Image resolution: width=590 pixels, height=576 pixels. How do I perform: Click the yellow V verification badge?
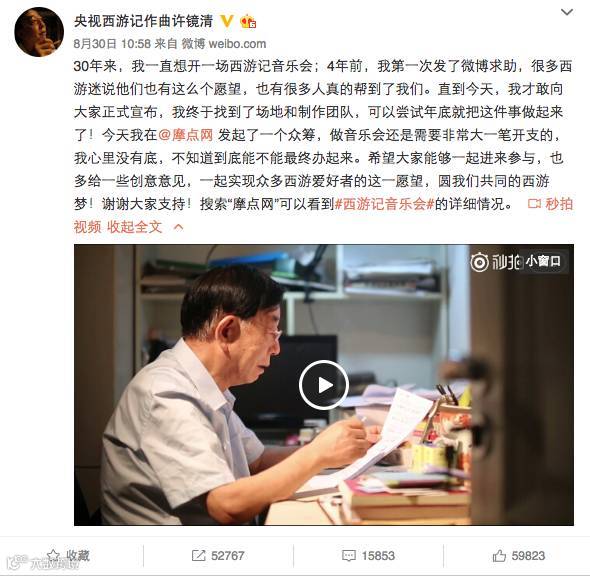point(227,21)
